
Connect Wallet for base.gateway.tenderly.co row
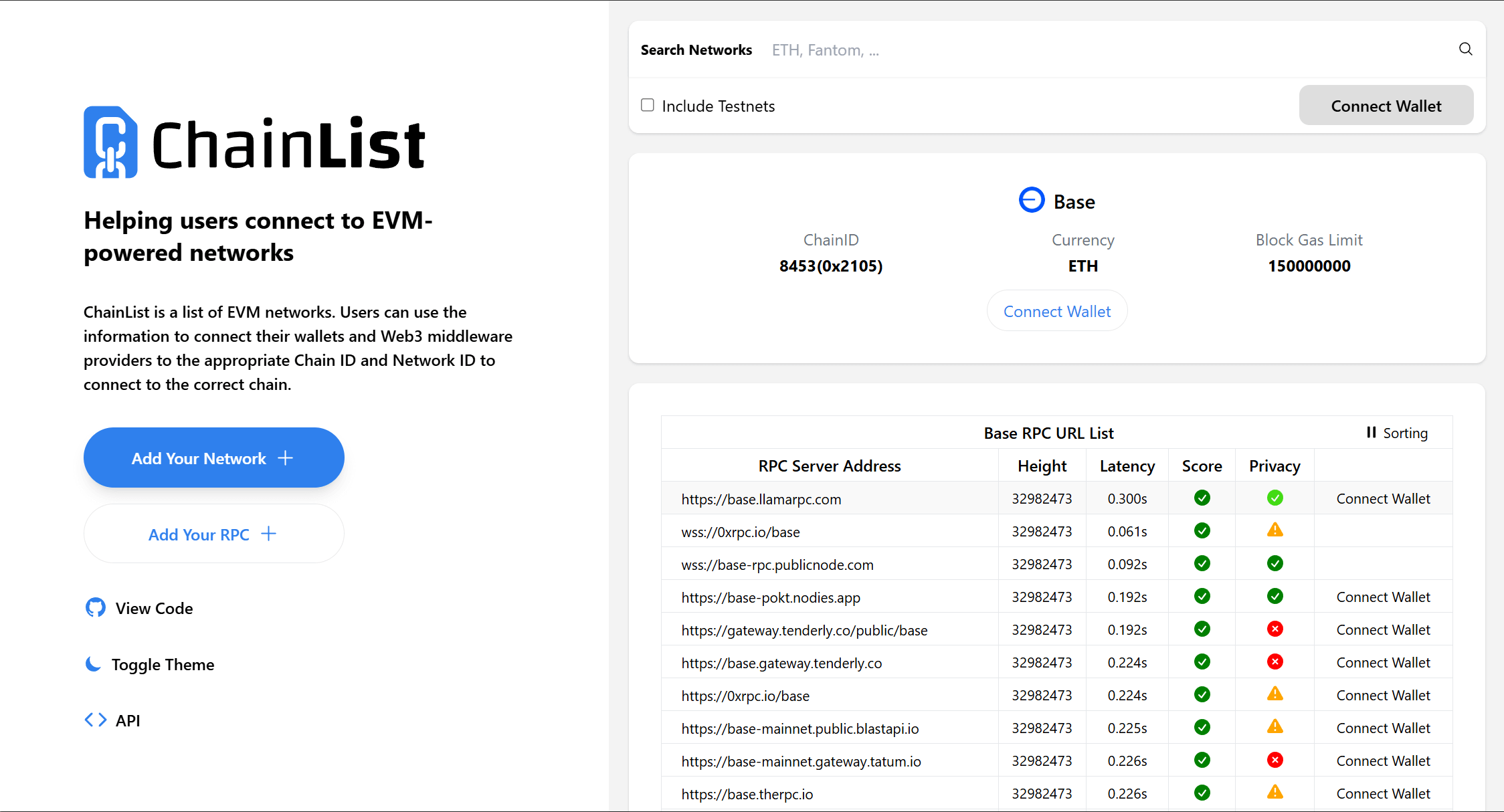click(x=1383, y=662)
